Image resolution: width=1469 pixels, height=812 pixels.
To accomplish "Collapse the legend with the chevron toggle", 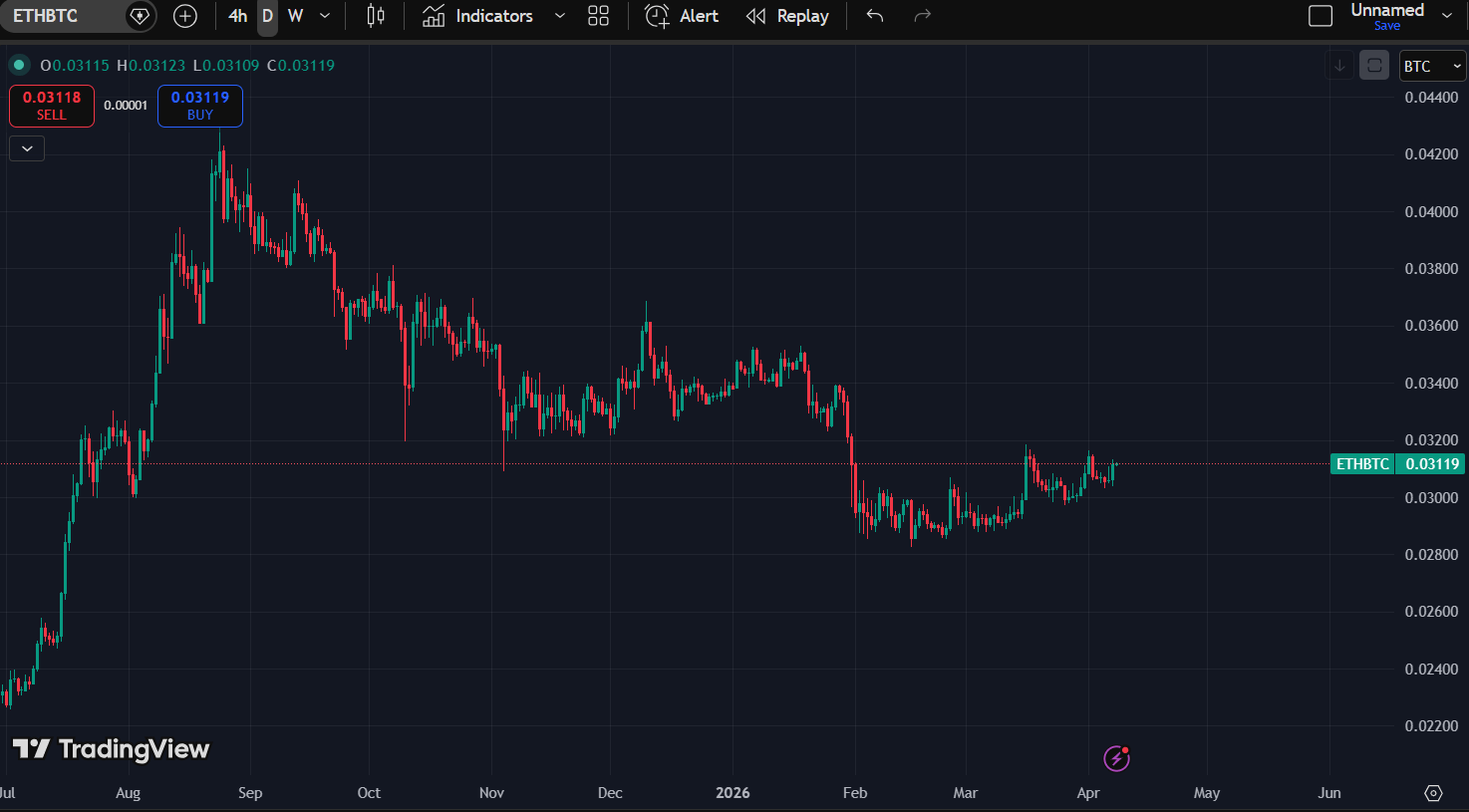I will (27, 148).
